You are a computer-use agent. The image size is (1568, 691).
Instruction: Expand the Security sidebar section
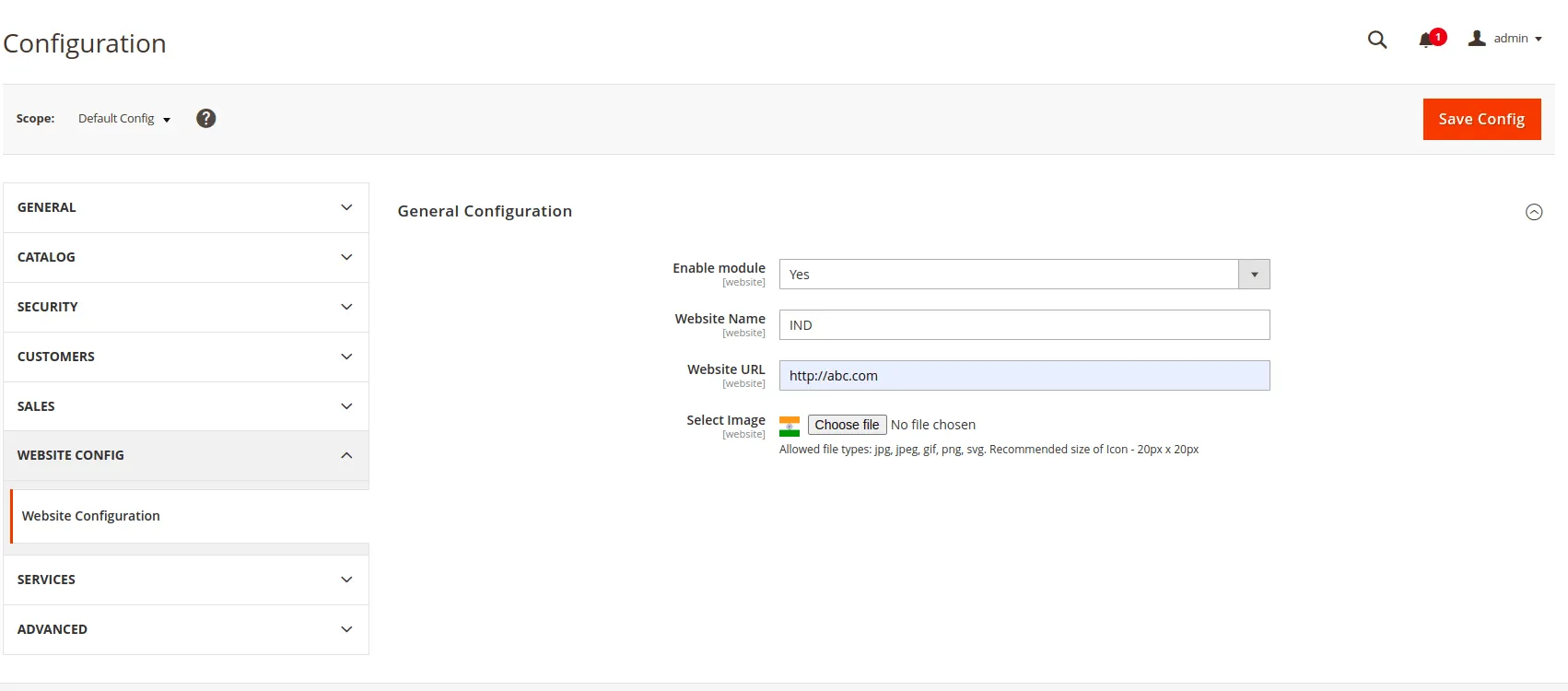point(186,308)
